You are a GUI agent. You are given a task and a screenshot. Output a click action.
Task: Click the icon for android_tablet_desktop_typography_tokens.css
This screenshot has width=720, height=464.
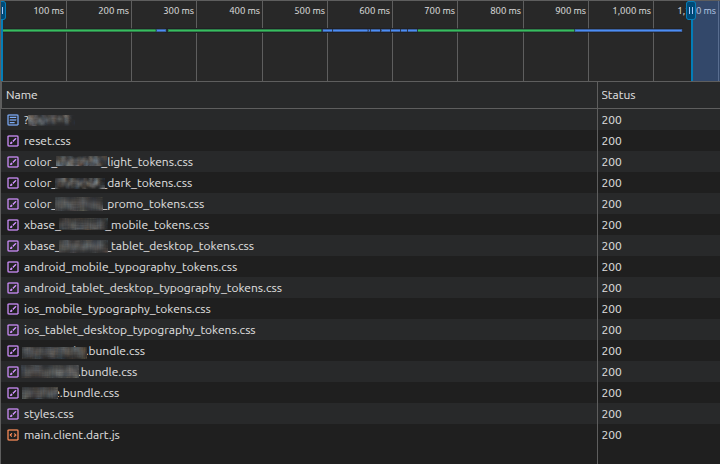tap(13, 288)
